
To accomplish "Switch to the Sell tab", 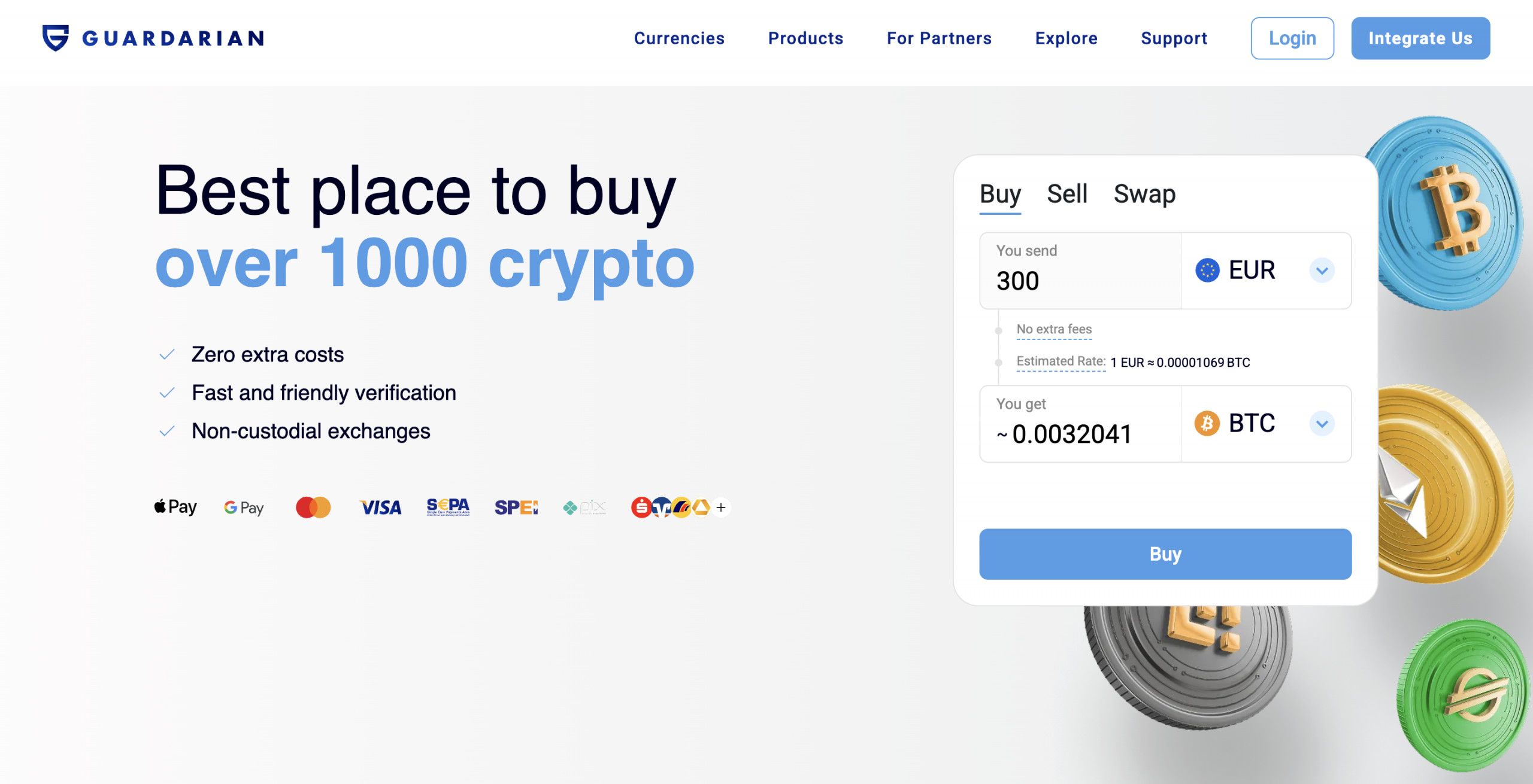I will pos(1068,193).
